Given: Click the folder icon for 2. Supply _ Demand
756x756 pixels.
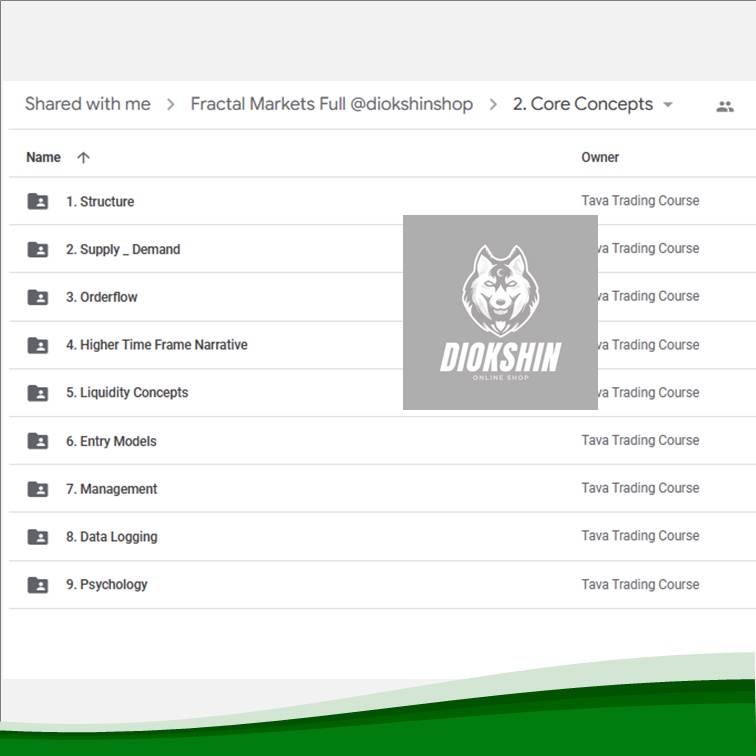Looking at the screenshot, I should 38,250.
